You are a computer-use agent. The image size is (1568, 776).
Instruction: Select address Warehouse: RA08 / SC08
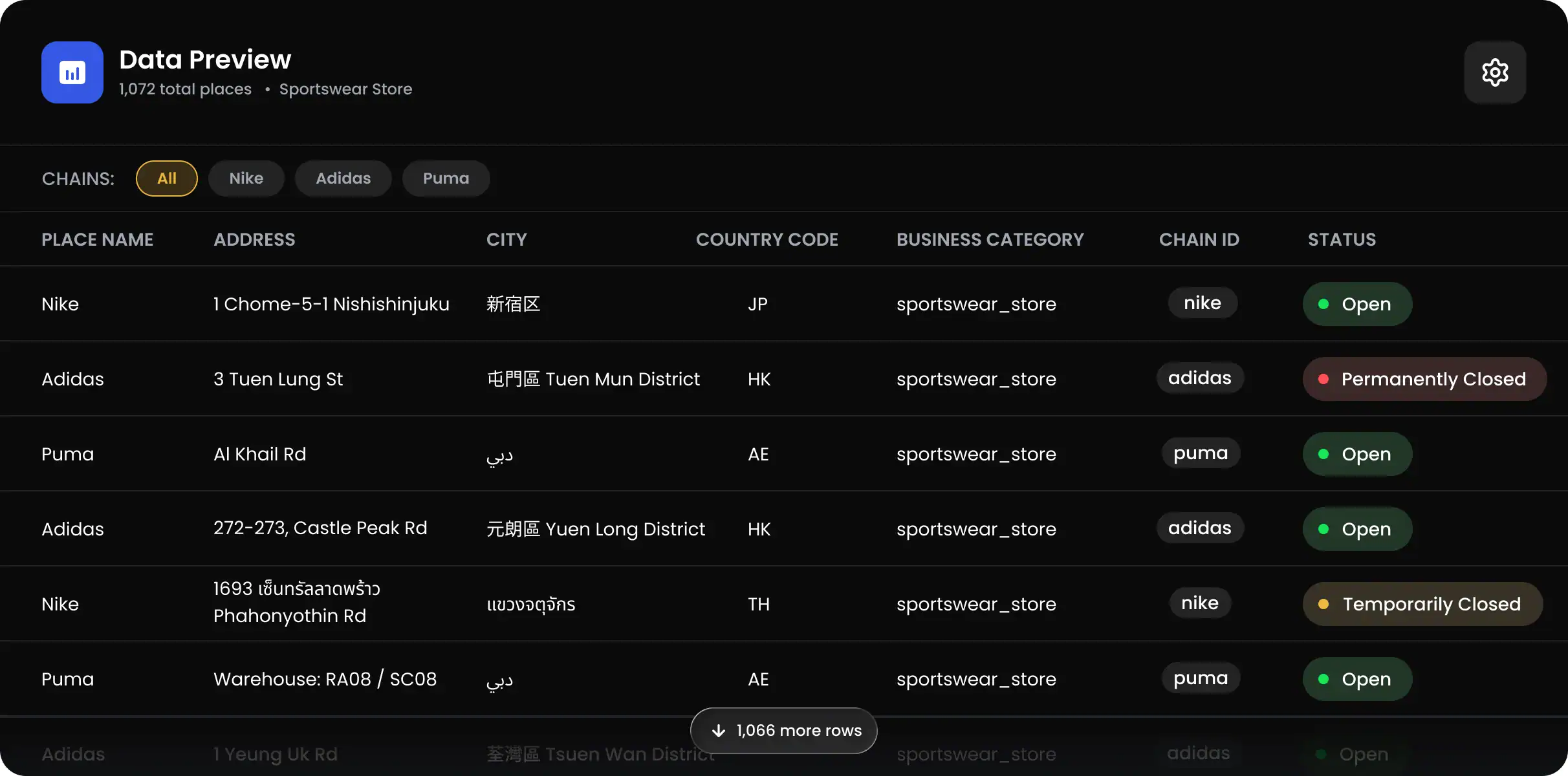pos(325,679)
